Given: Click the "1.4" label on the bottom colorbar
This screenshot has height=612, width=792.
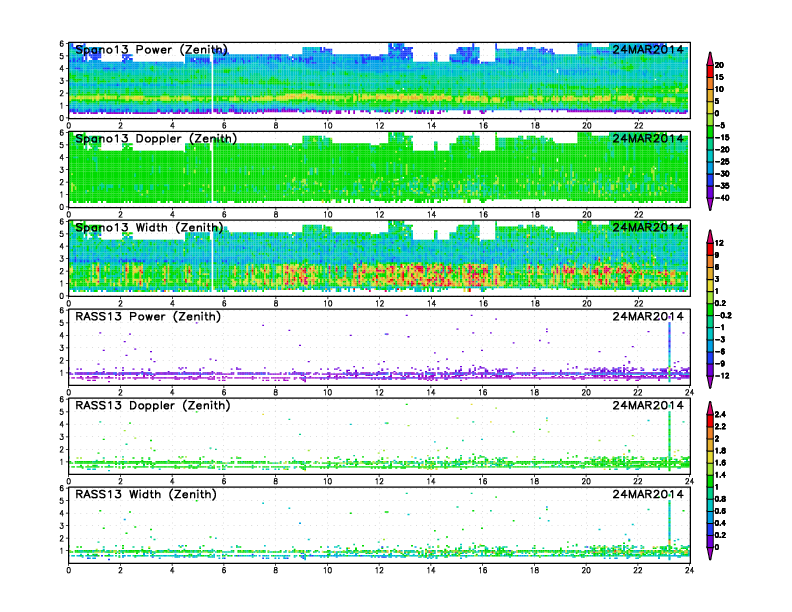Looking at the screenshot, I should (721, 475).
